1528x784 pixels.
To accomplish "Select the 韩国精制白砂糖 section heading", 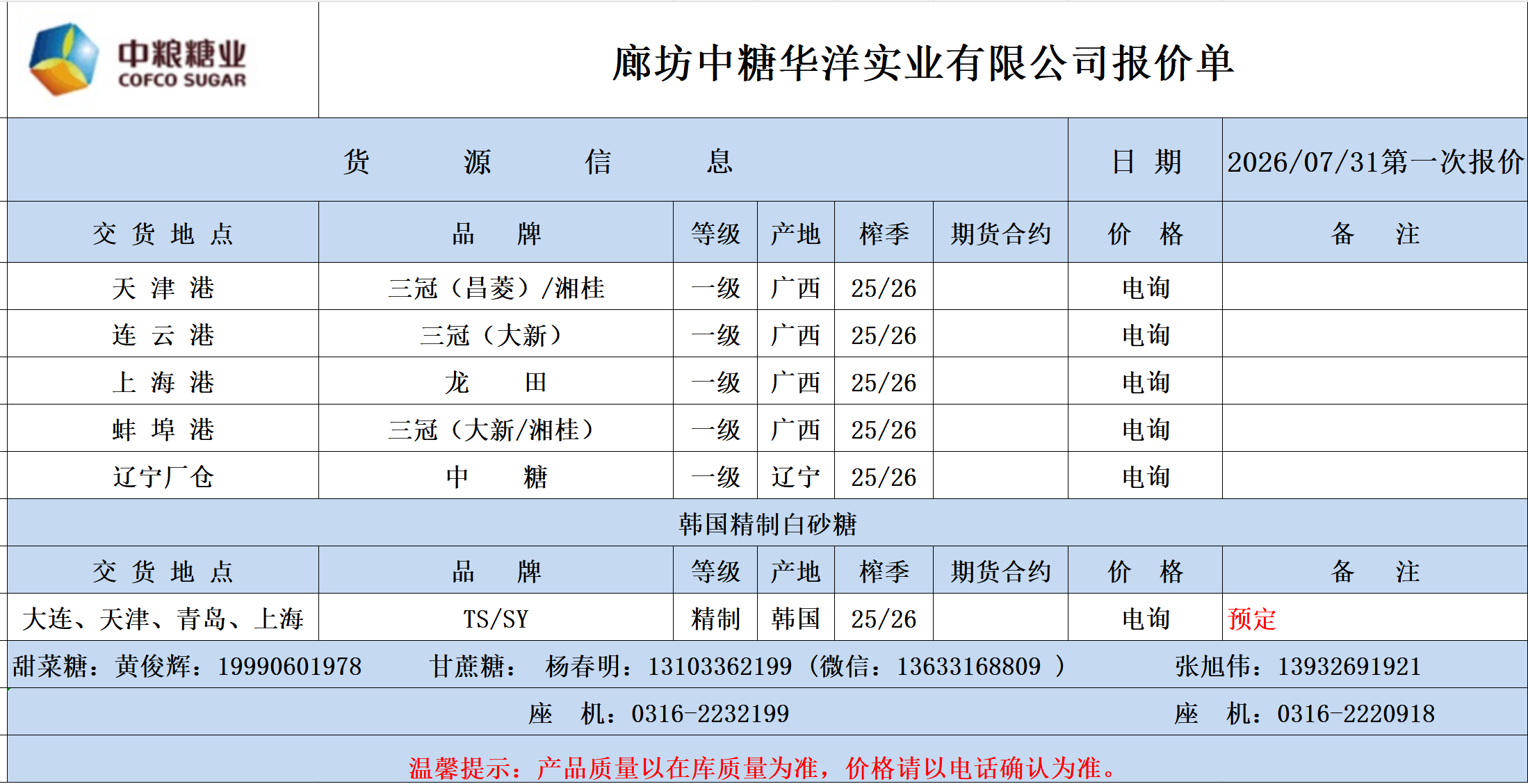I will point(767,523).
